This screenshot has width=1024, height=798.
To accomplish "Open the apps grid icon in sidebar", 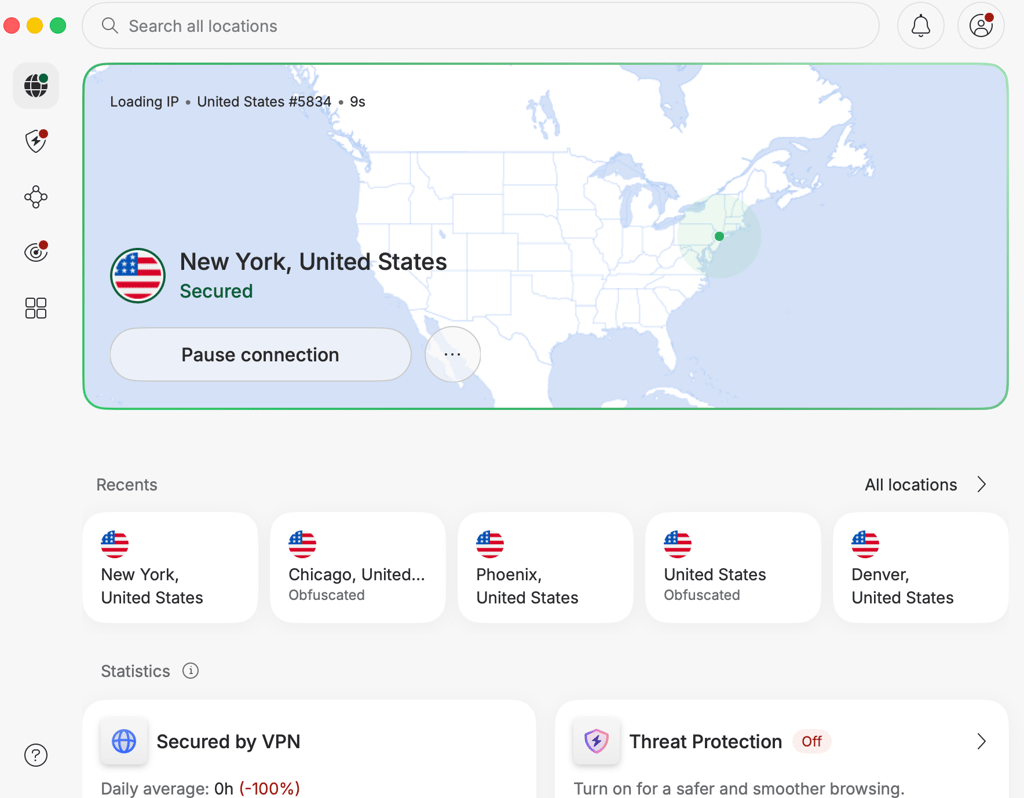I will (x=36, y=308).
